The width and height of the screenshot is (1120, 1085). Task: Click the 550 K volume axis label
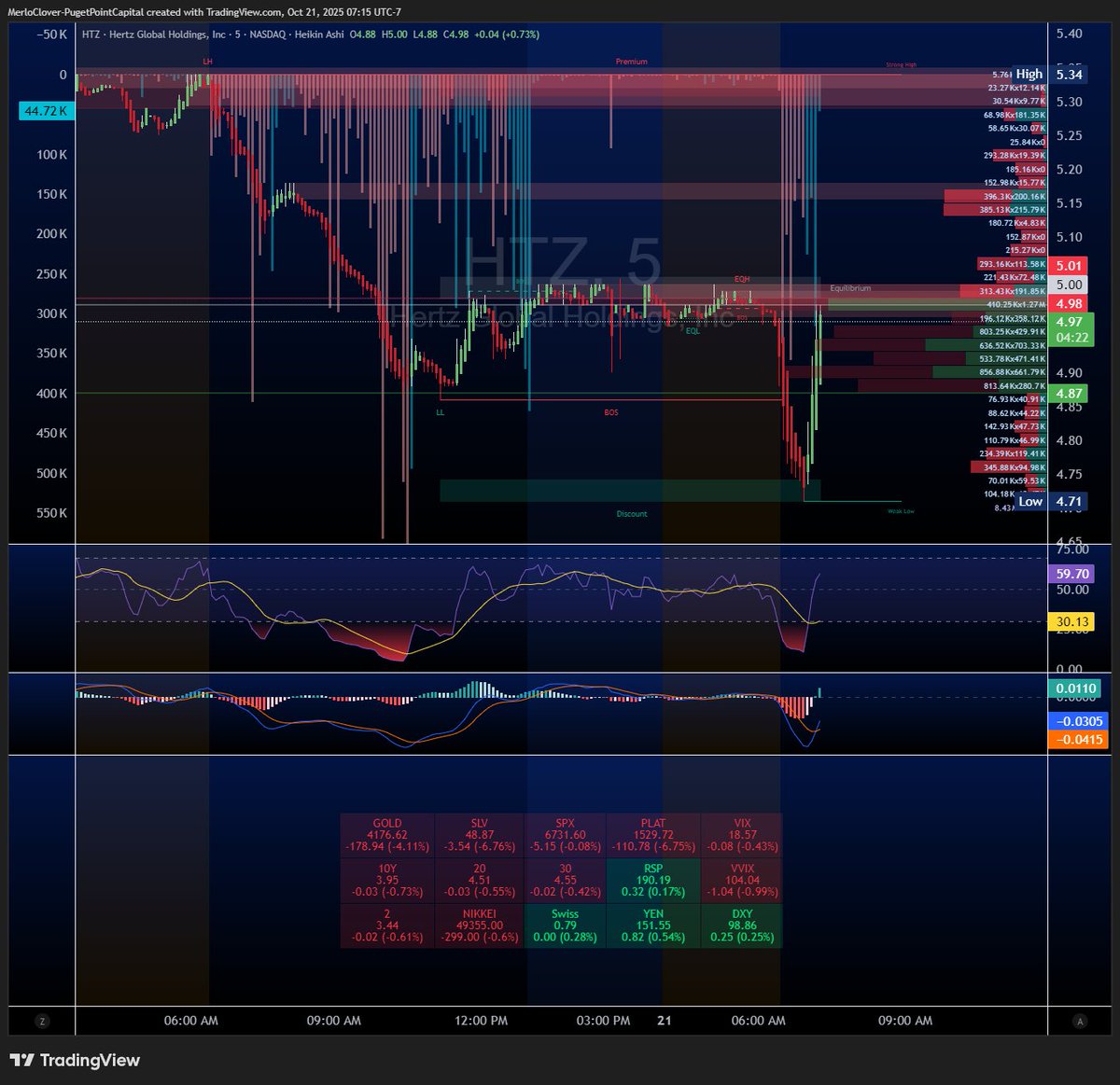click(51, 513)
